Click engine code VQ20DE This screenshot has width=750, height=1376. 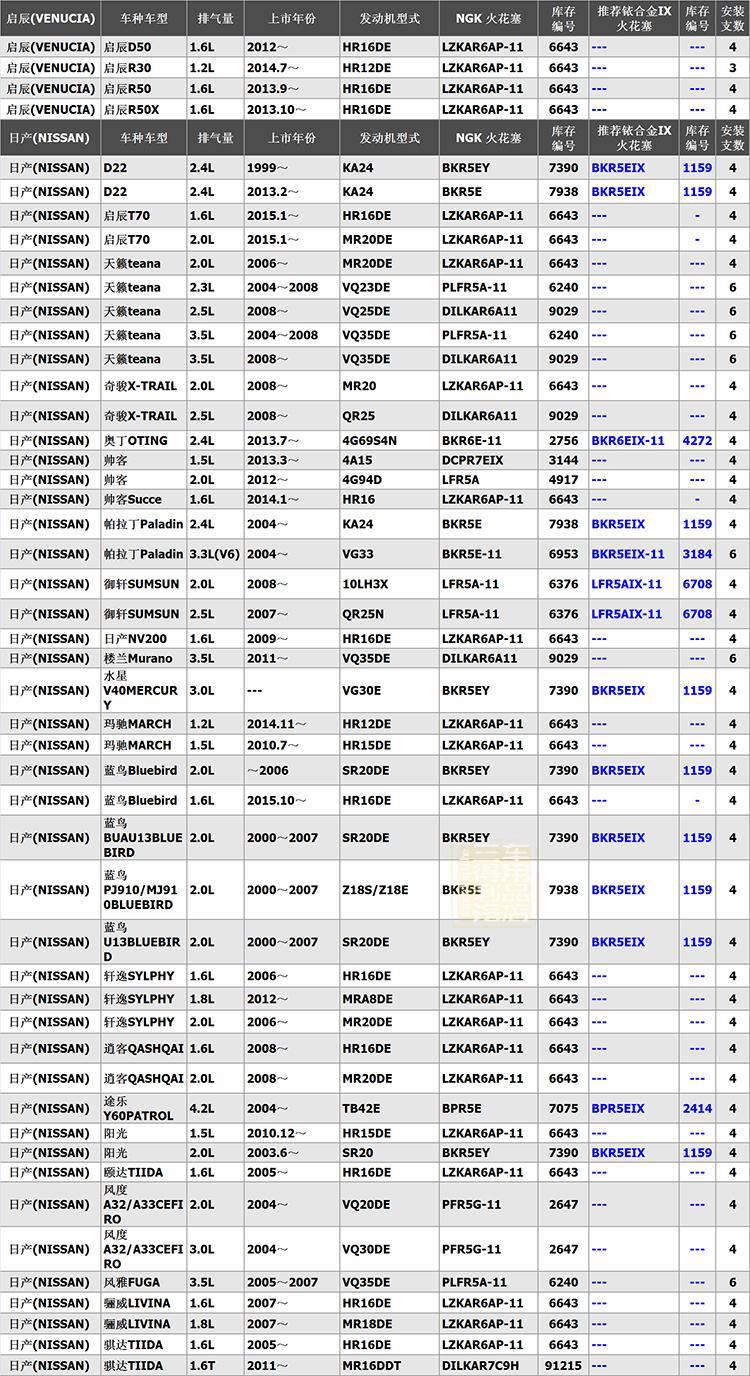366,1205
